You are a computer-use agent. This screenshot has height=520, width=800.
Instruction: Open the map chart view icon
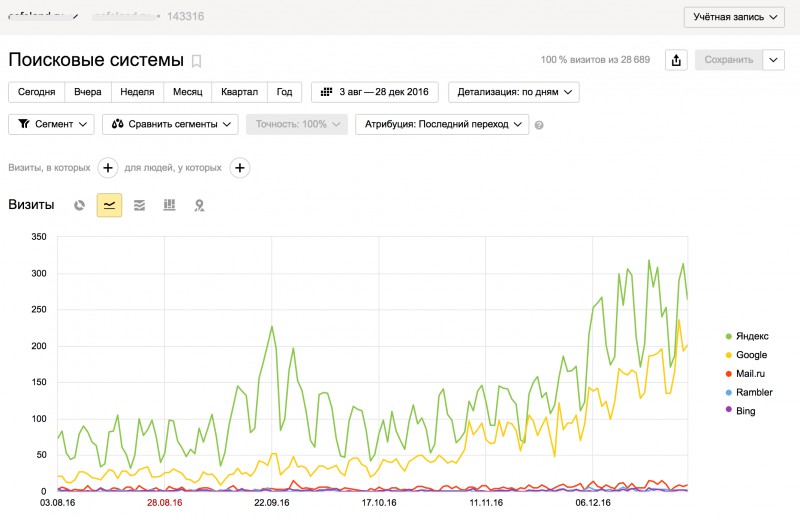coord(199,205)
